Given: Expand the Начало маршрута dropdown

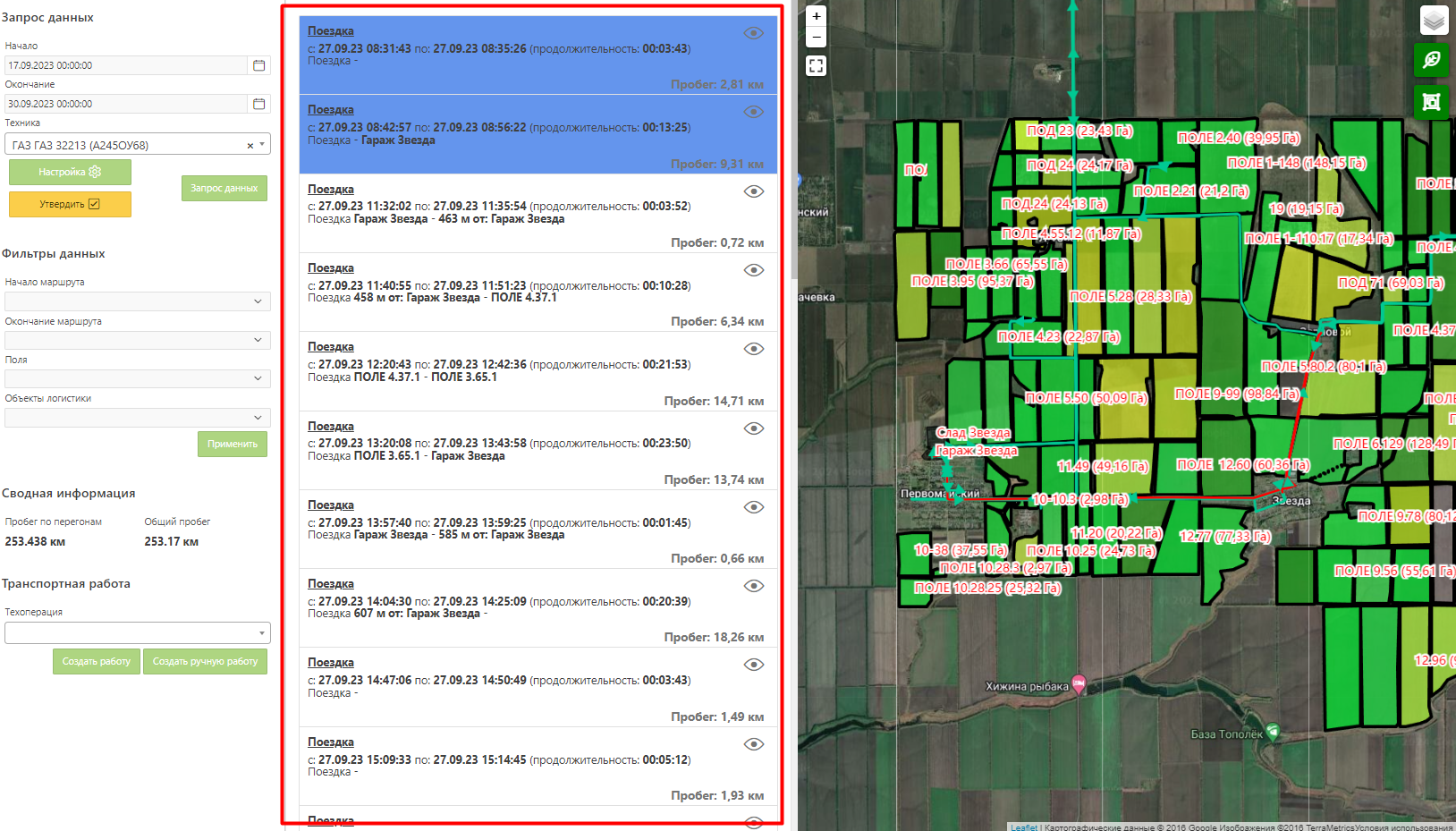Looking at the screenshot, I should (x=137, y=301).
